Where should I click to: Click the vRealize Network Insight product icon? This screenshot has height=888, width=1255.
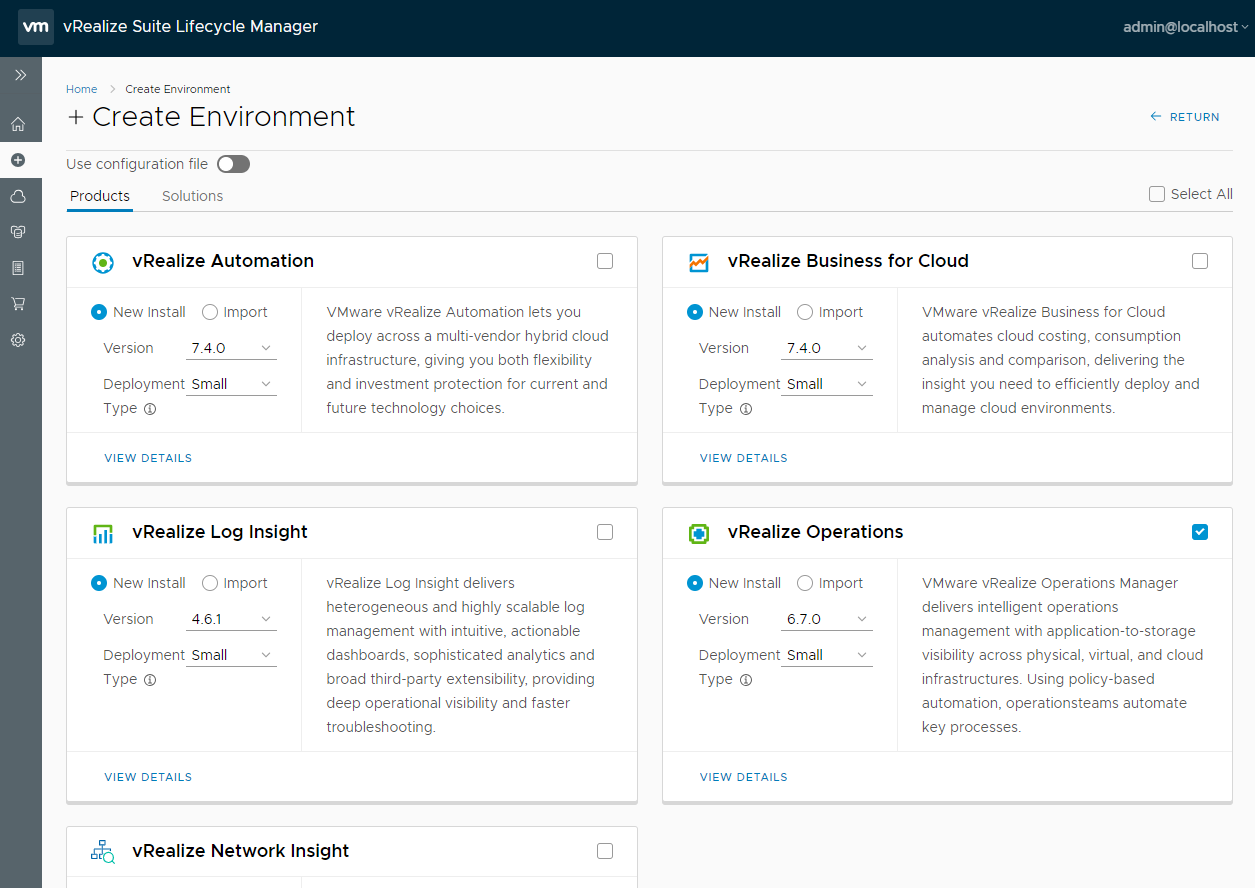pyautogui.click(x=103, y=852)
